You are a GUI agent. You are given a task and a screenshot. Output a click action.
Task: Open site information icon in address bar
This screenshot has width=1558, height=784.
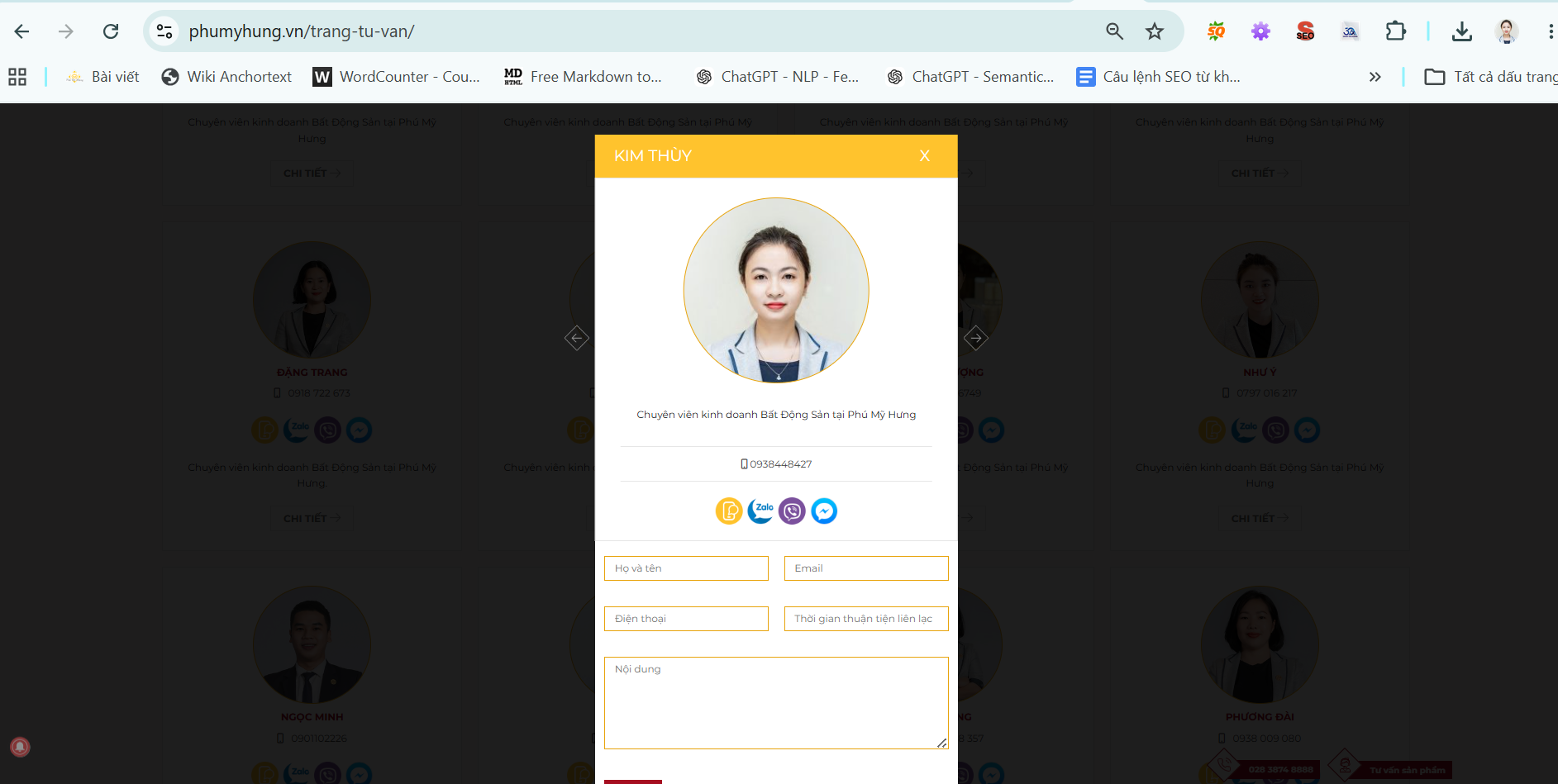pos(164,31)
